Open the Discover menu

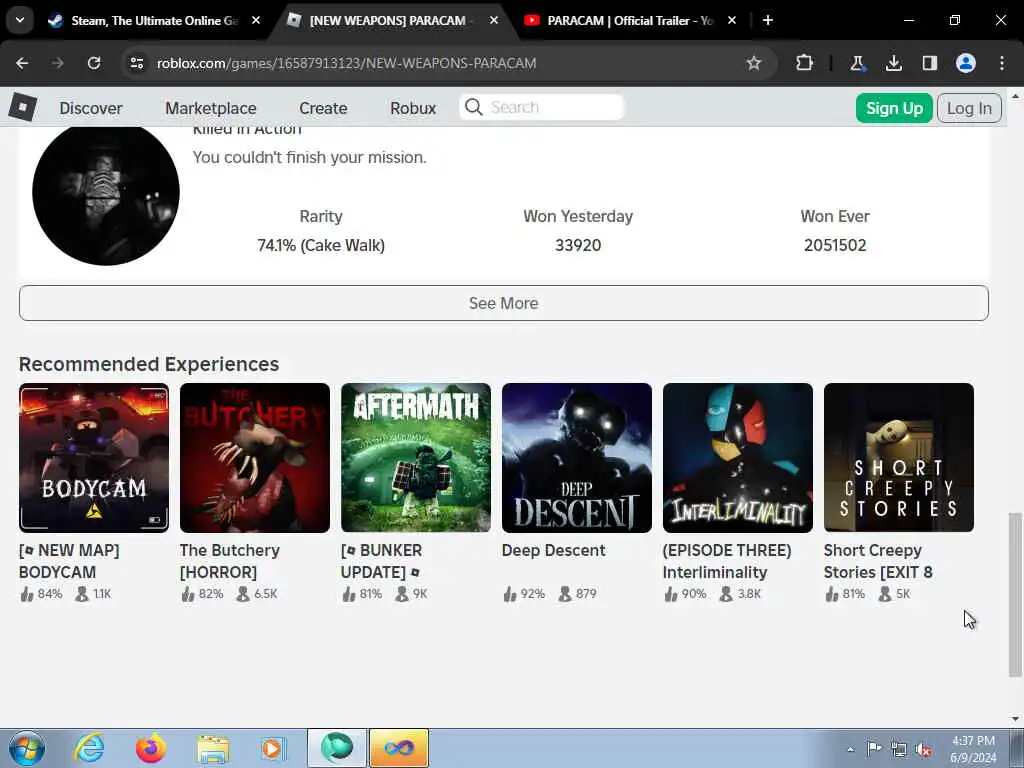pyautogui.click(x=91, y=108)
